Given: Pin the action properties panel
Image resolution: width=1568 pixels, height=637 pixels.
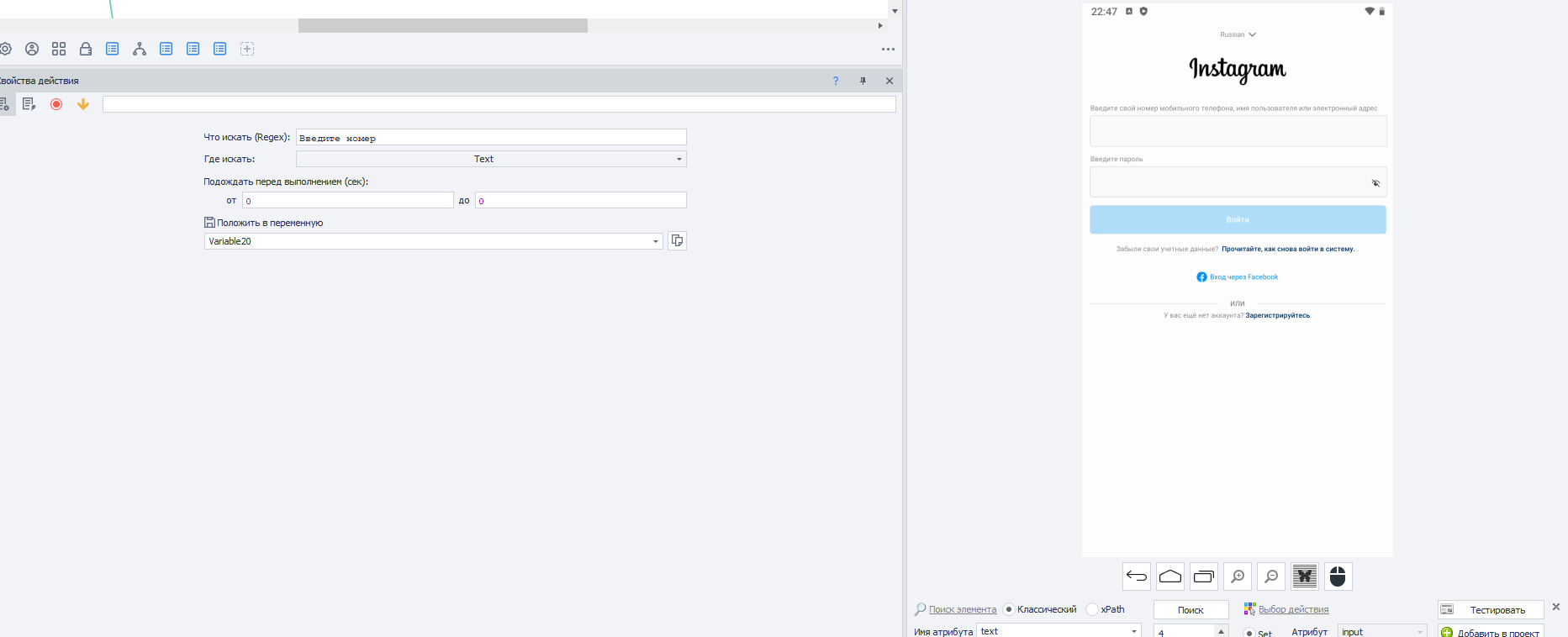Looking at the screenshot, I should 863,81.
